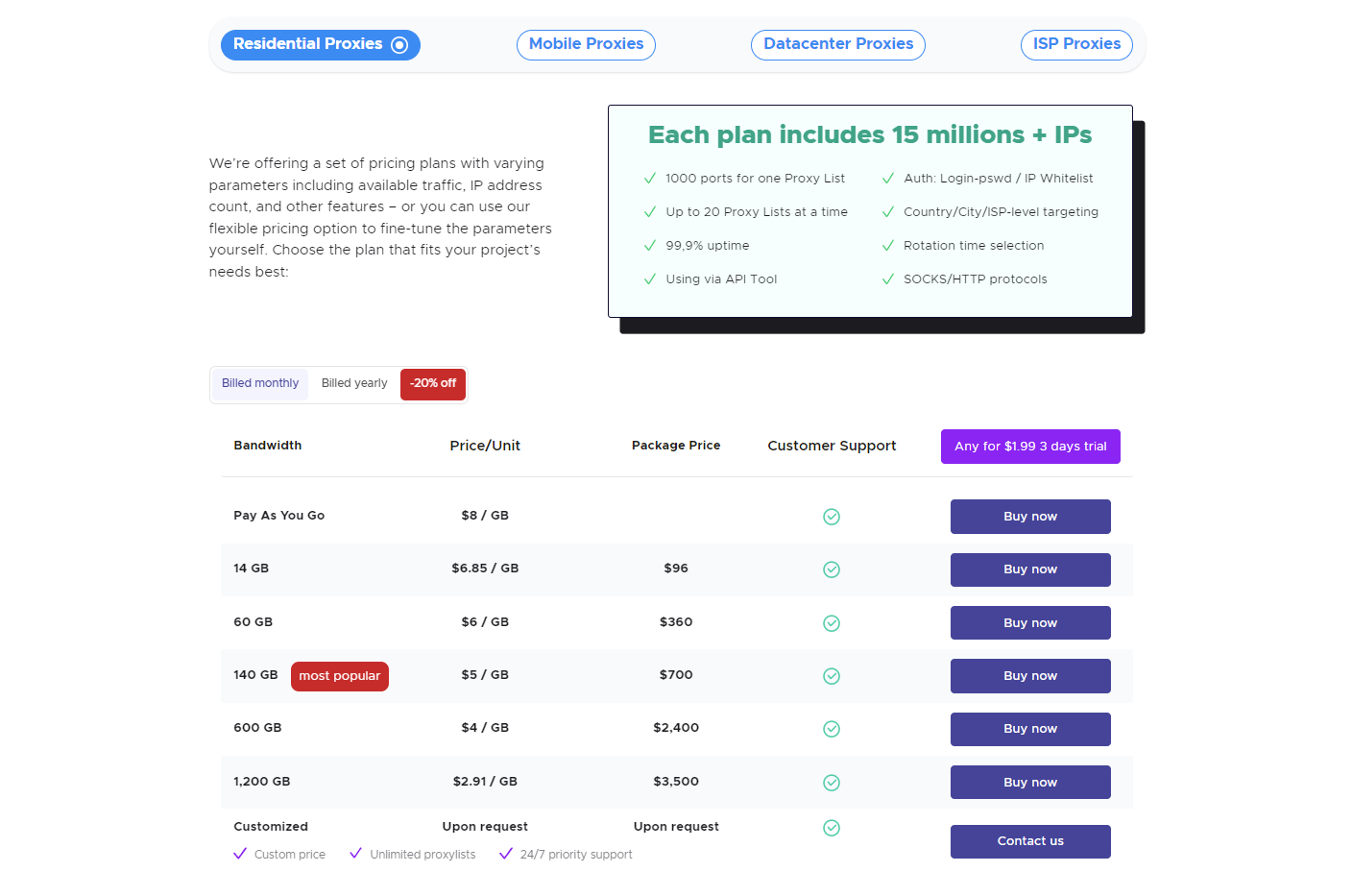Click the check icon beside Using via API Tool

point(648,278)
